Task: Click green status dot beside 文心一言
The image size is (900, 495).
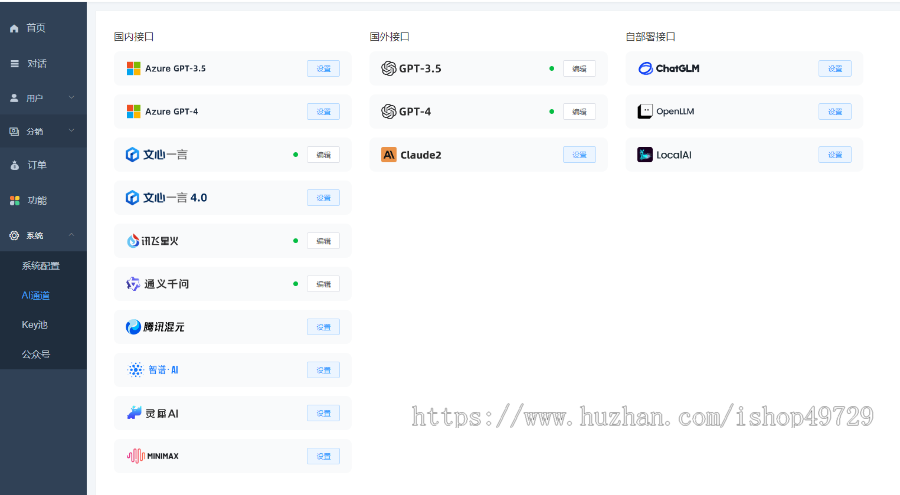Action: [x=296, y=154]
